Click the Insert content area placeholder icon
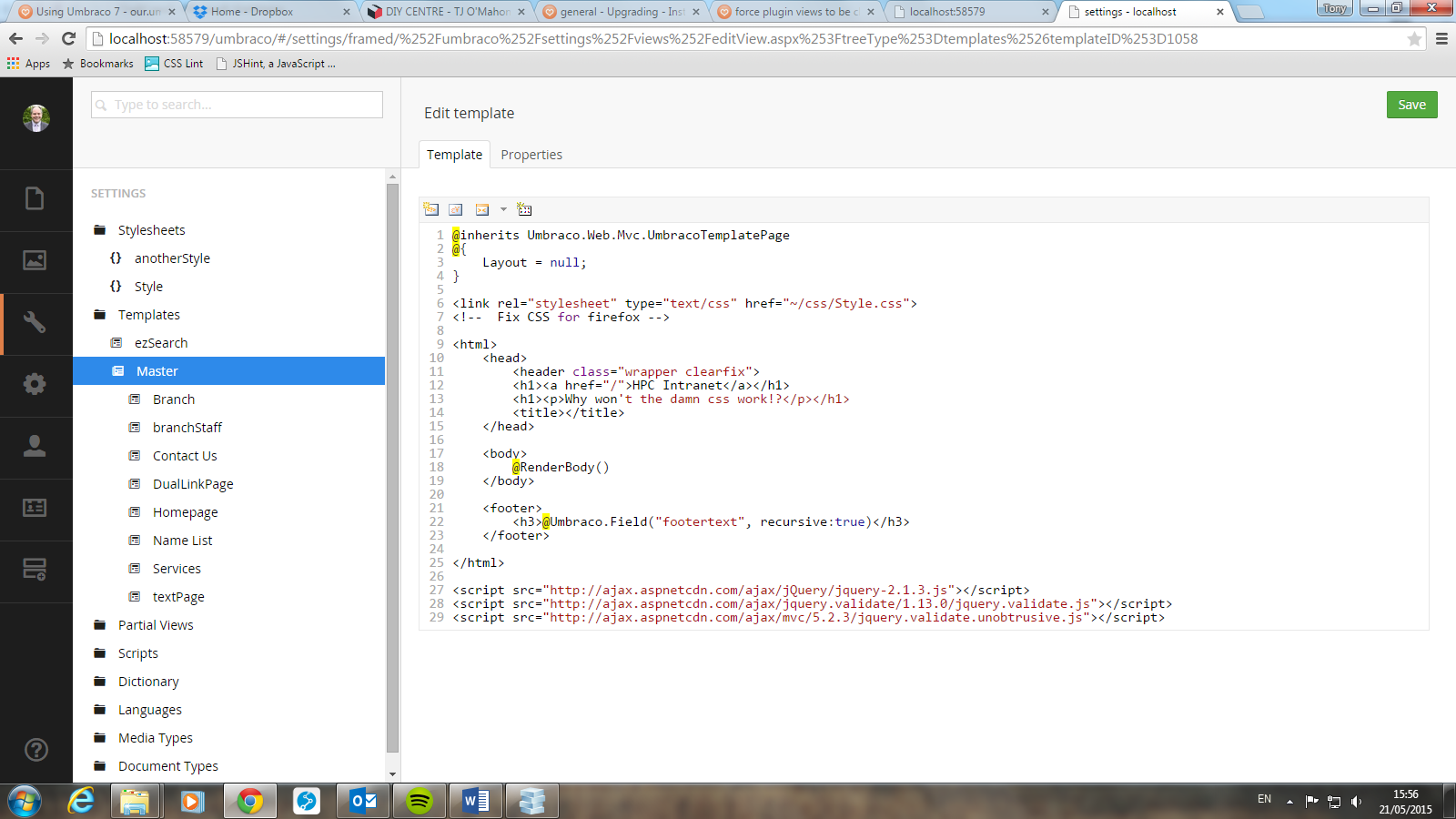This screenshot has width=1456, height=819. tap(524, 209)
